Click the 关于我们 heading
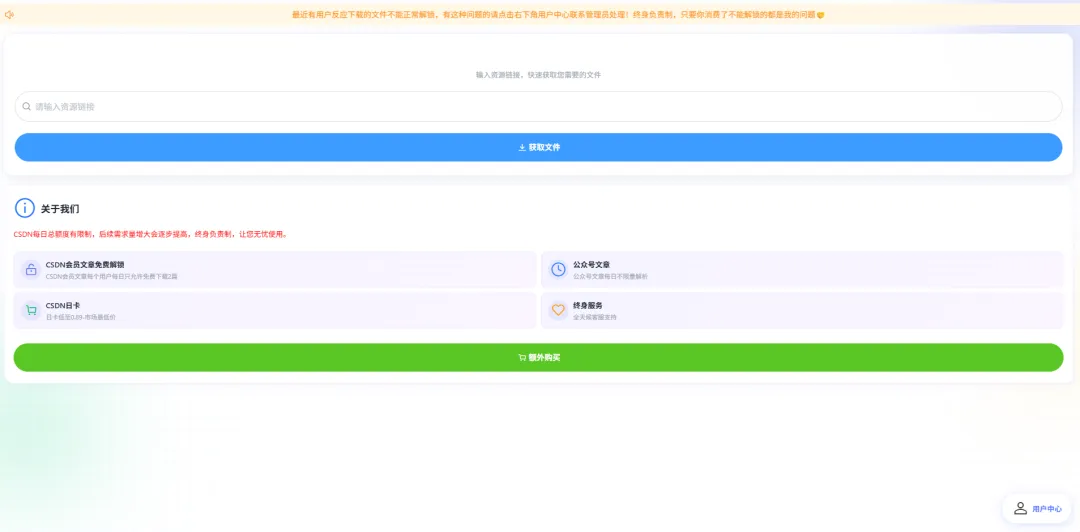1080x532 pixels. [60, 209]
